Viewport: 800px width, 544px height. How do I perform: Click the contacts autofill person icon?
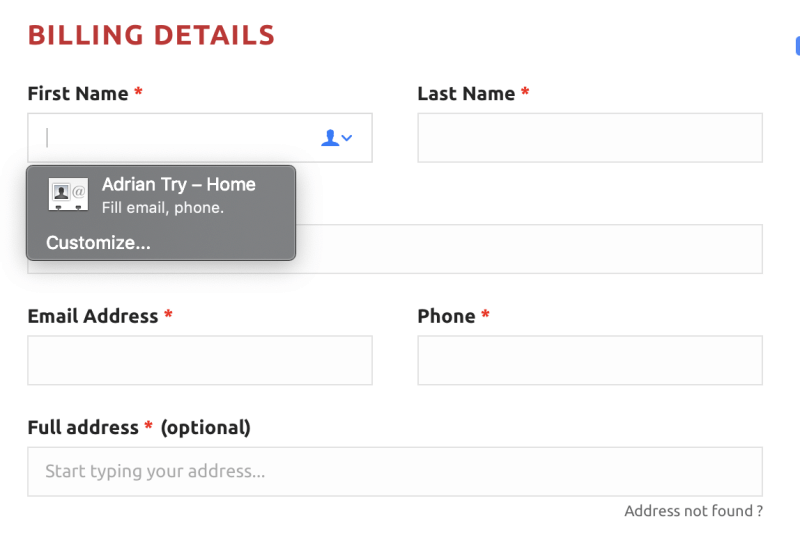tap(330, 138)
